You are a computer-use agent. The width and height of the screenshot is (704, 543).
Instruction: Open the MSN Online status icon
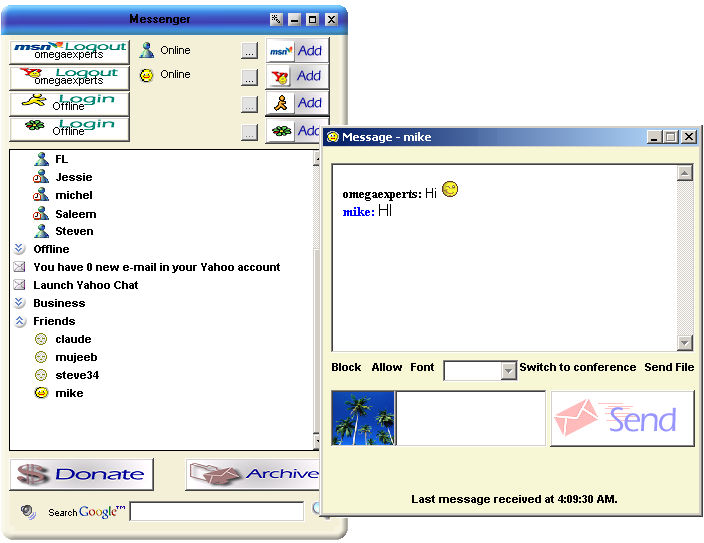[x=146, y=50]
